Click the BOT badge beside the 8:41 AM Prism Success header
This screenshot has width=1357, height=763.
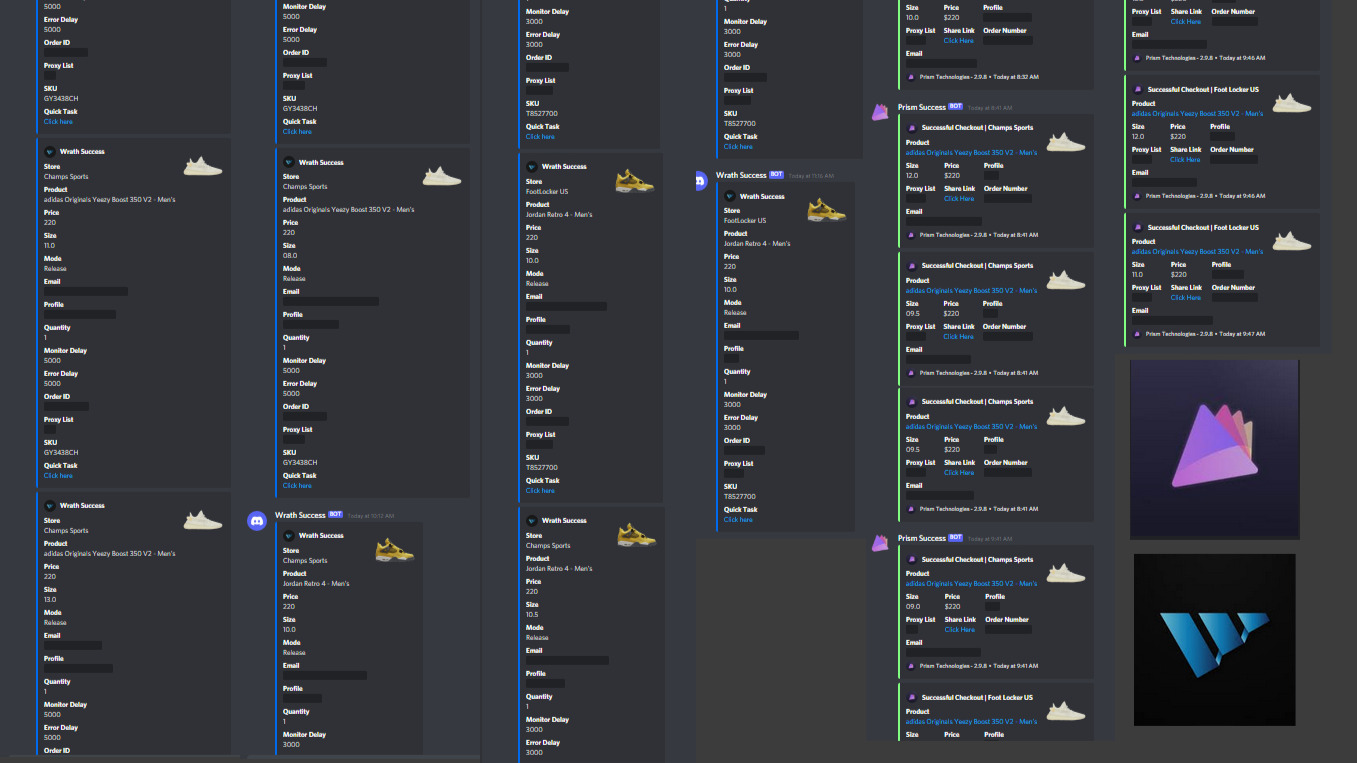pos(956,107)
